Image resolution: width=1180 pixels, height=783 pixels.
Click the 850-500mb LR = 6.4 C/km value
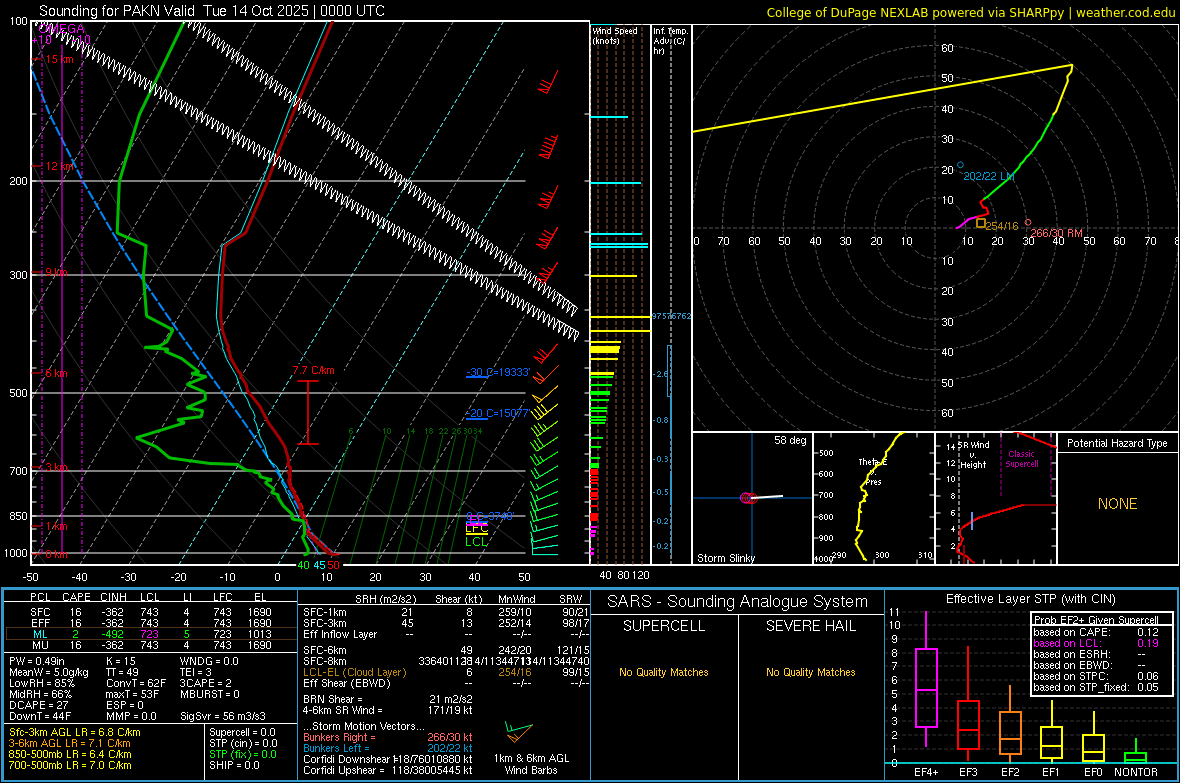(x=70, y=754)
